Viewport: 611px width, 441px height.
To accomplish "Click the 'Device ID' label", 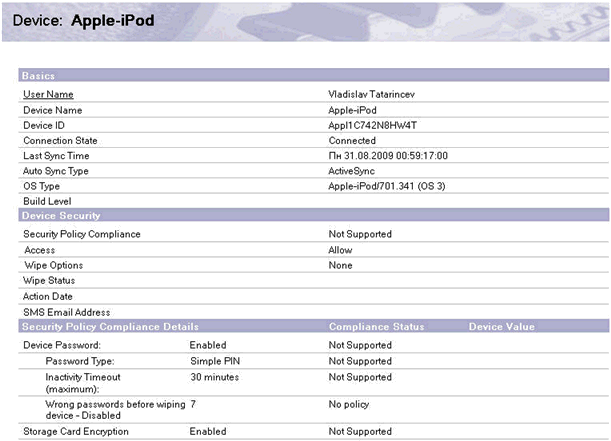I will pyautogui.click(x=44, y=125).
